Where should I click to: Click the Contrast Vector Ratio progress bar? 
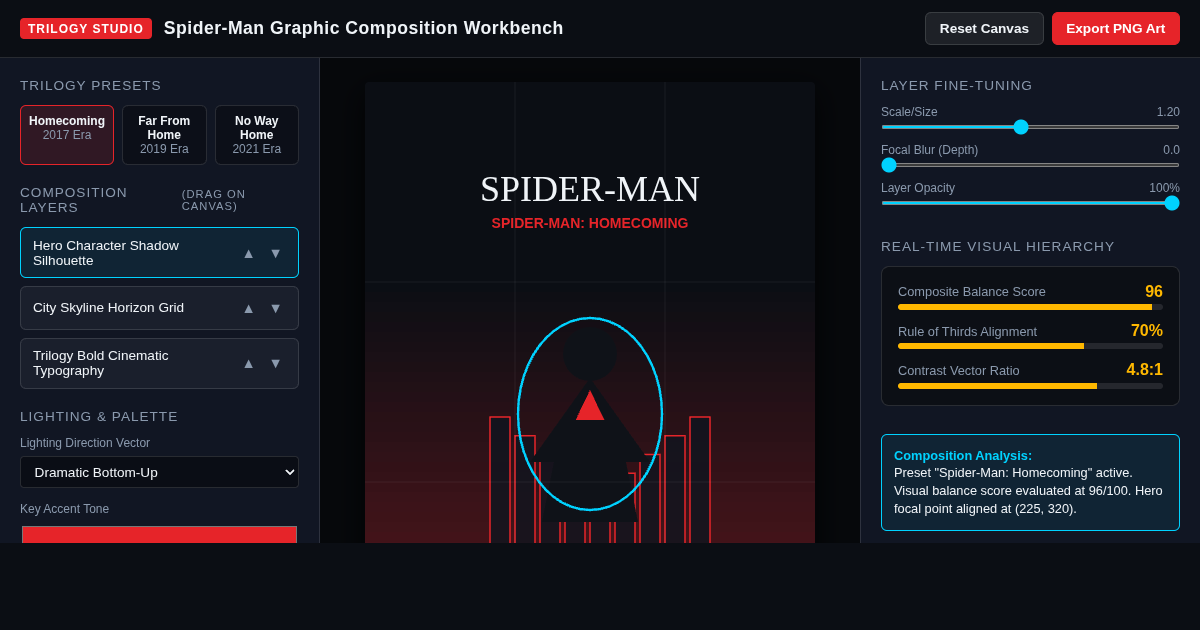[1030, 385]
